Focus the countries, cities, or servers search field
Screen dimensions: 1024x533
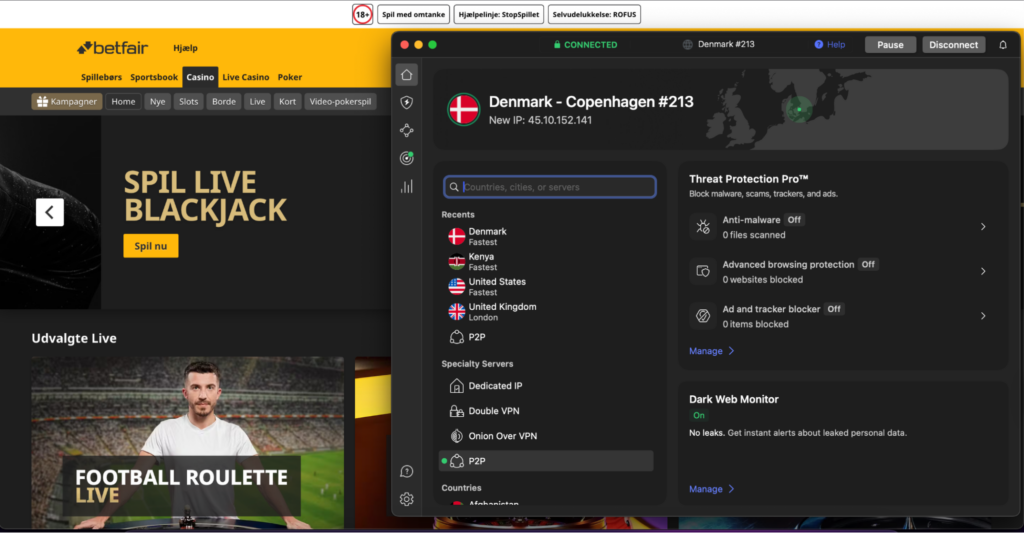550,187
